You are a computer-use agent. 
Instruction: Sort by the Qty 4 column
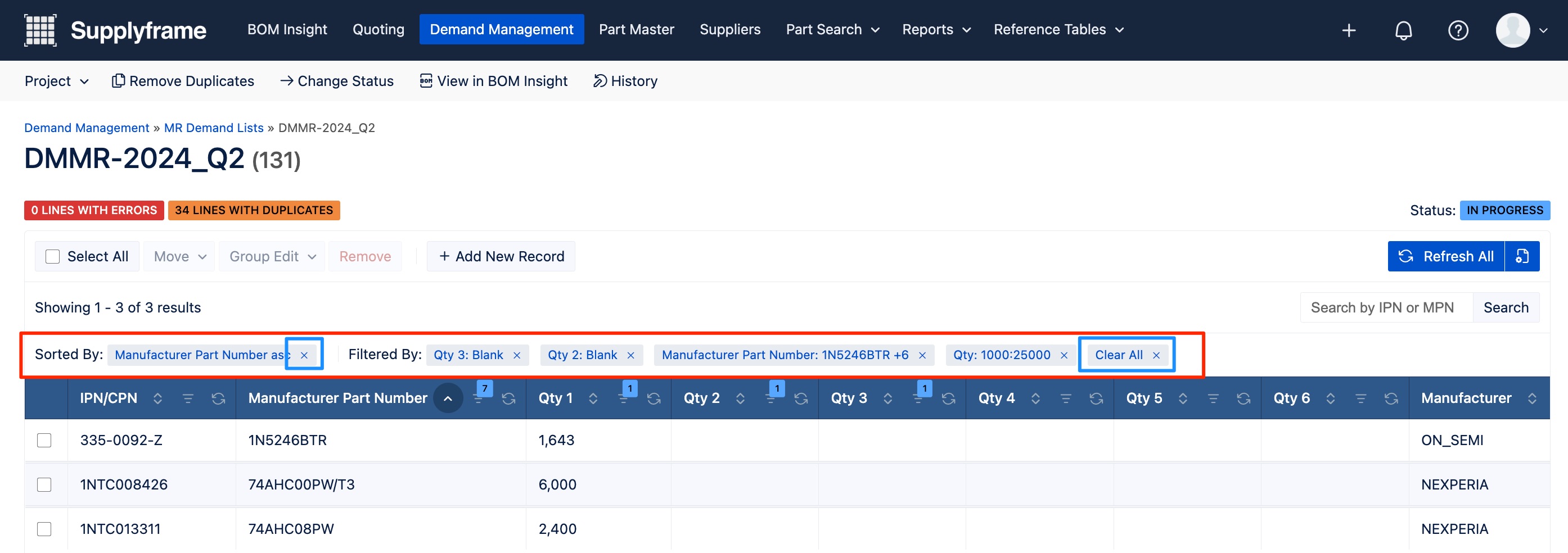1035,398
